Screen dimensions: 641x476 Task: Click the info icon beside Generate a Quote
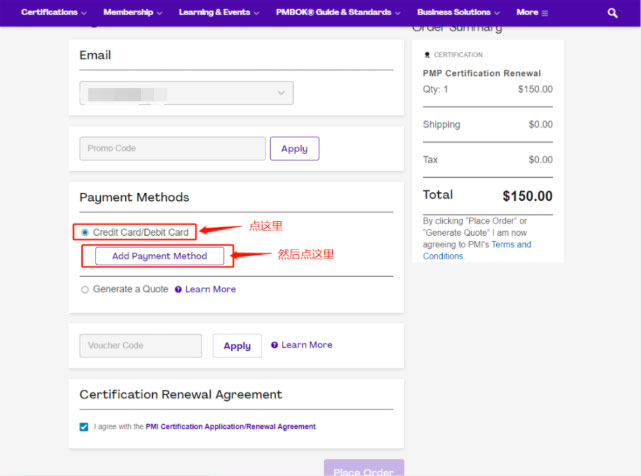pos(178,290)
